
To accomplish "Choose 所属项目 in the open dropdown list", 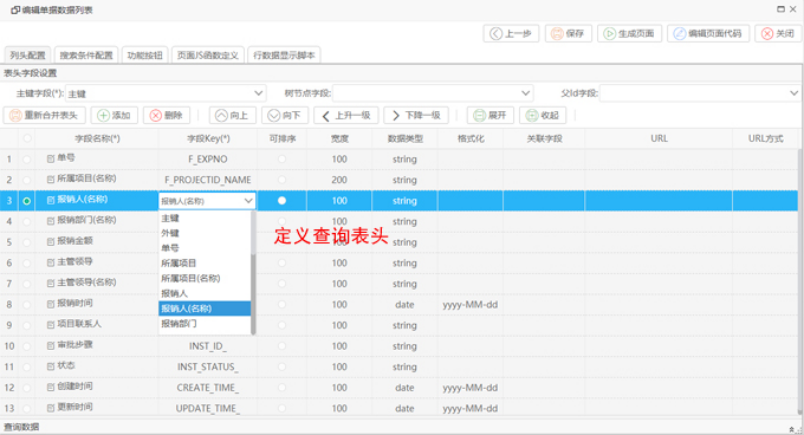I will (205, 263).
